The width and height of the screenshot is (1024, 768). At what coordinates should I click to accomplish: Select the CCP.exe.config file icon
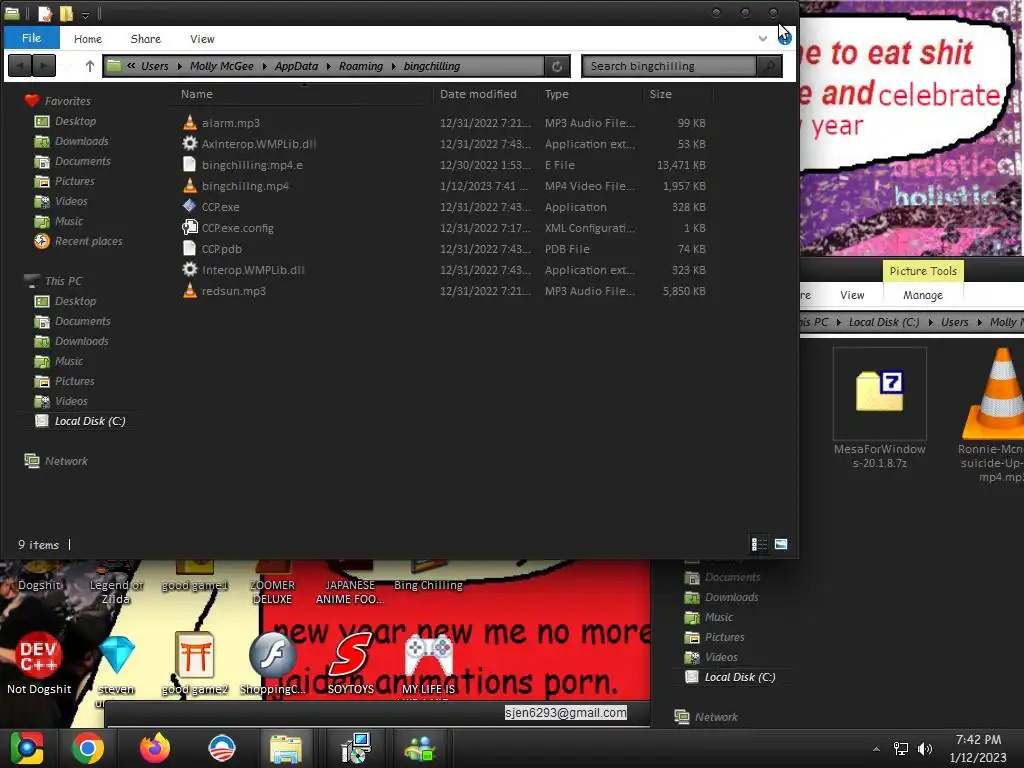(x=189, y=227)
